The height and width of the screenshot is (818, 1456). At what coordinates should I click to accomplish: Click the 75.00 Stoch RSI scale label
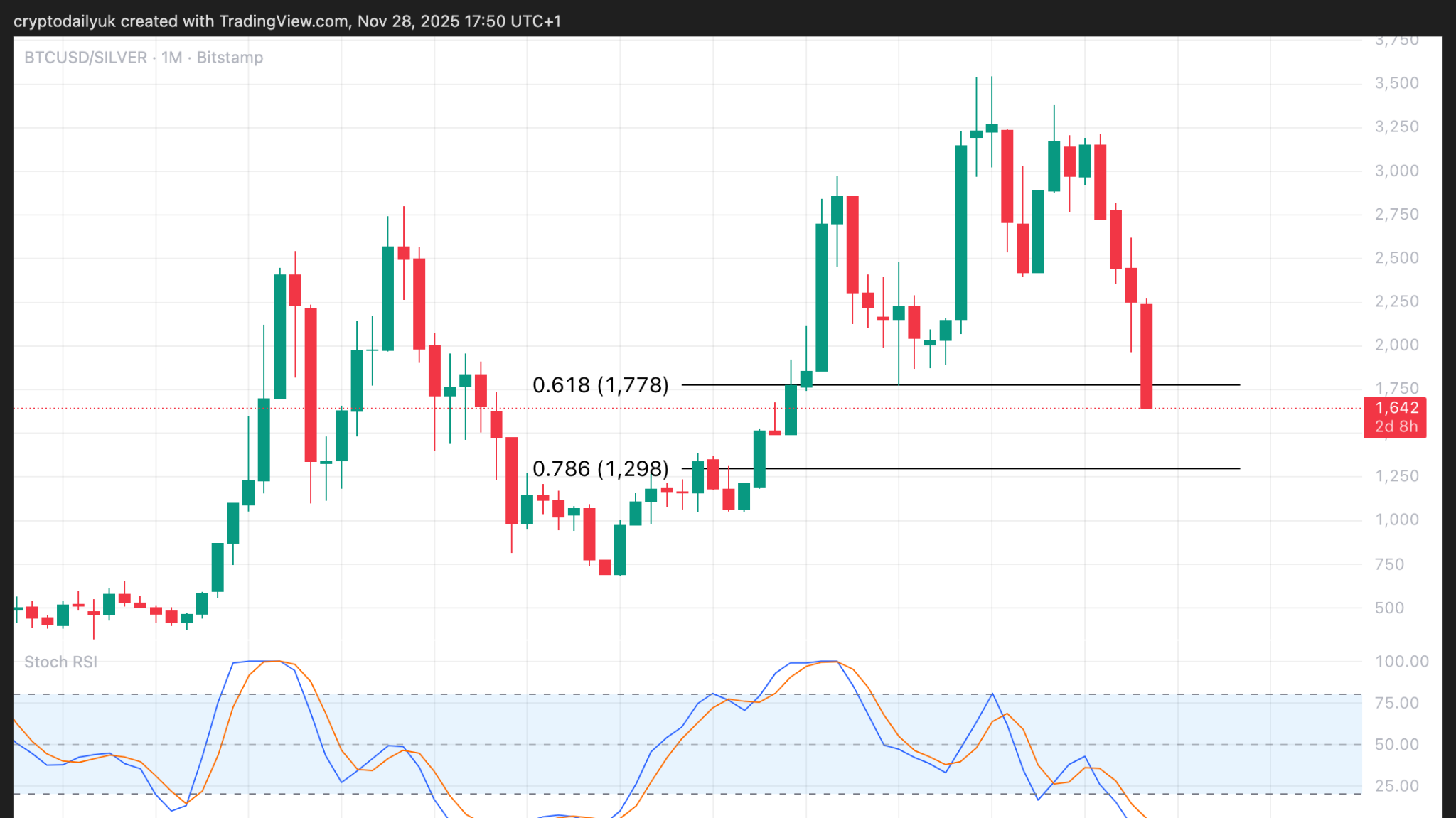tap(1396, 703)
